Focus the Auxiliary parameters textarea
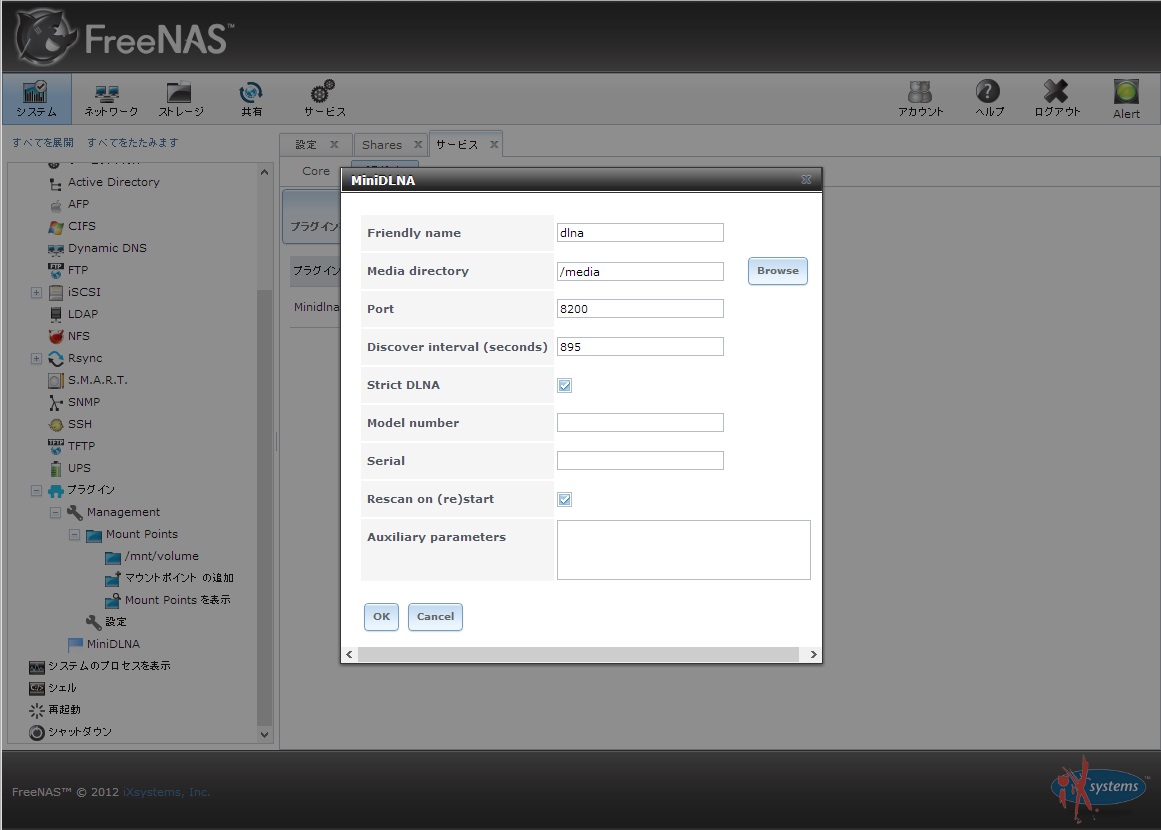This screenshot has width=1161, height=830. pyautogui.click(x=683, y=550)
